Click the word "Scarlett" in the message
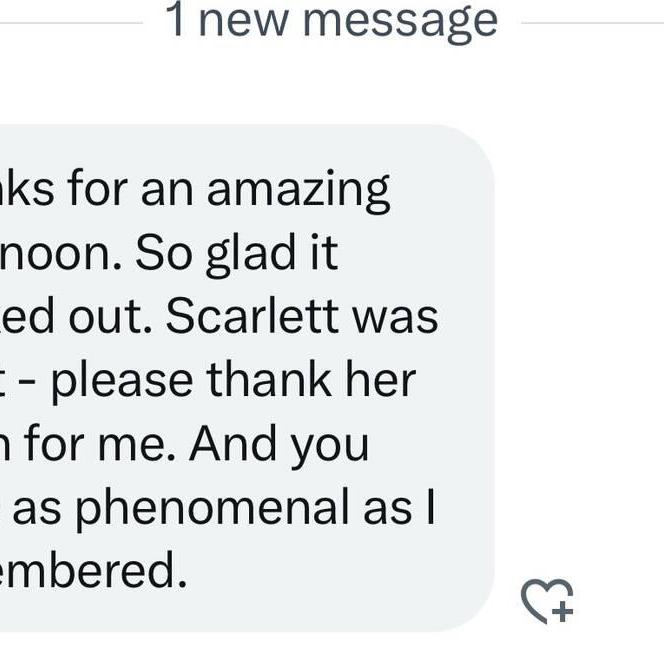This screenshot has height=665, width=664. [252, 316]
